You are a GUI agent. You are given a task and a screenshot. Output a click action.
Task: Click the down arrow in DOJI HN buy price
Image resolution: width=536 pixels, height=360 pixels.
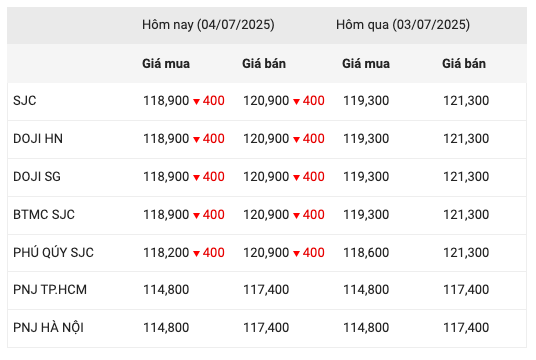click(196, 139)
